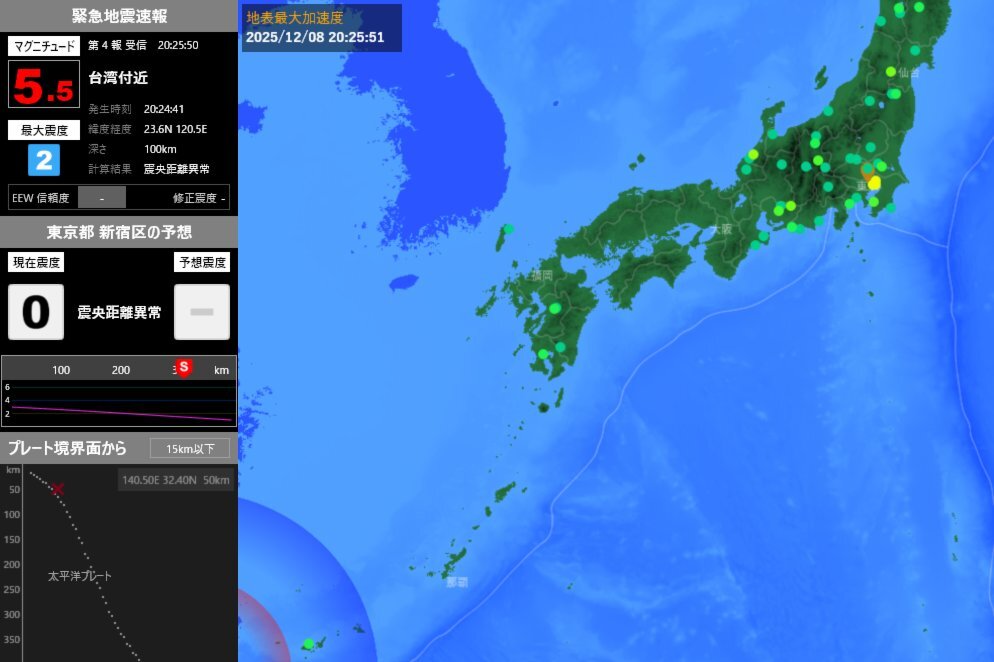Screen dimensions: 994x662
Task: Toggle the EEW 信頼度 indicator
Action: pyautogui.click(x=100, y=197)
